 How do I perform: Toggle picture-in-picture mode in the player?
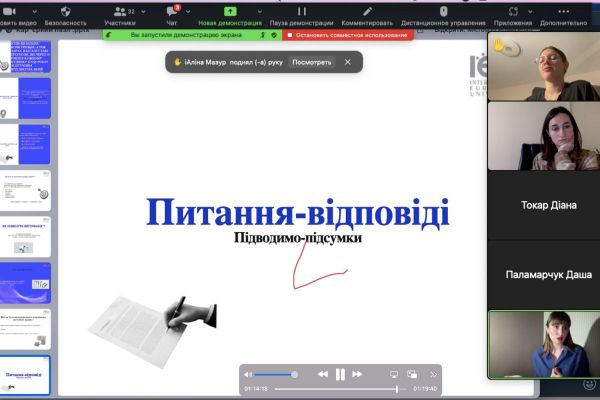(x=414, y=374)
